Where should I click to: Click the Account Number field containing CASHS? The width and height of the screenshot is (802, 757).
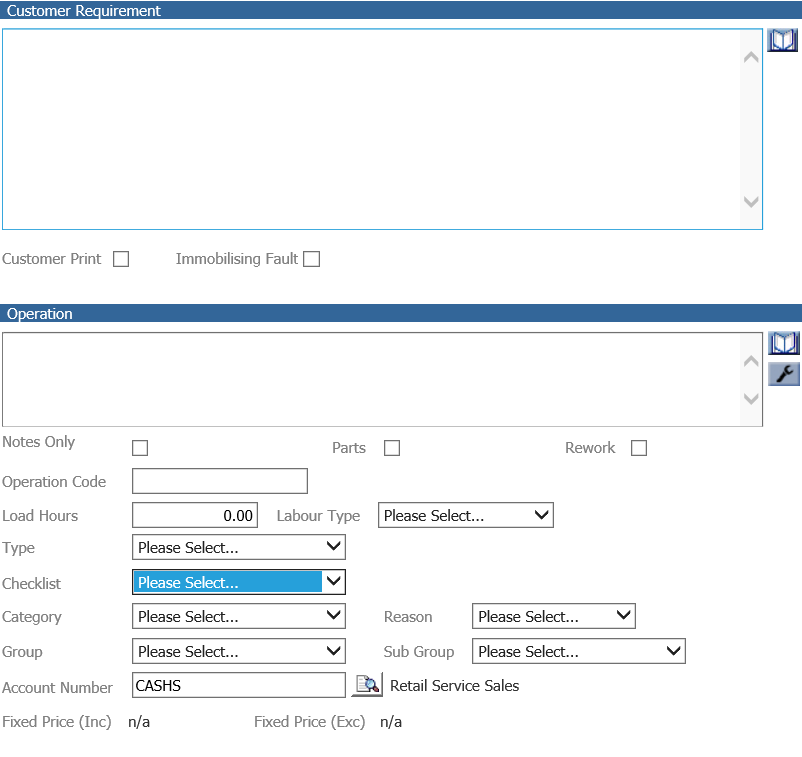tap(239, 685)
